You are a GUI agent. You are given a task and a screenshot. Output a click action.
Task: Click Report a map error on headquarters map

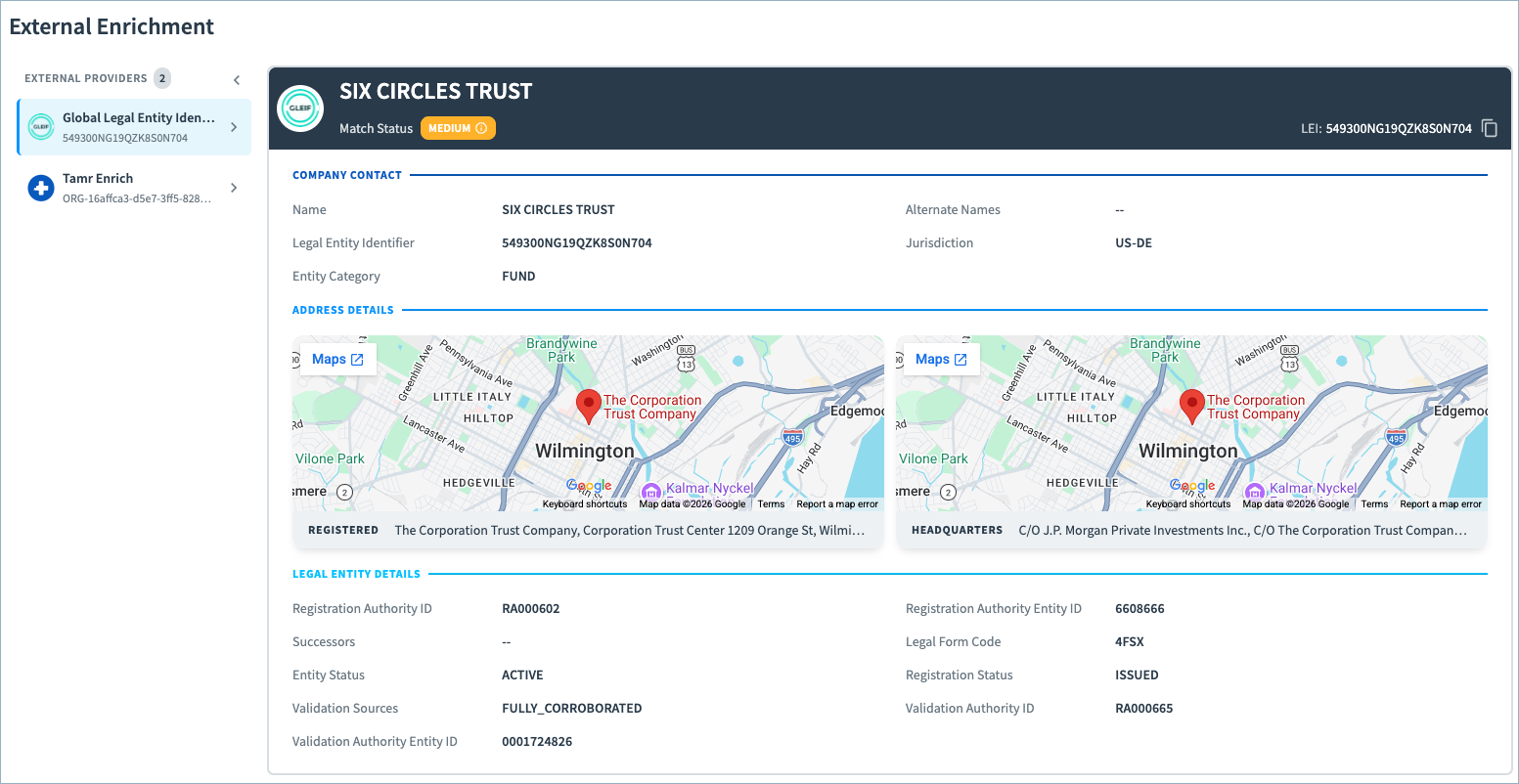(x=1441, y=504)
